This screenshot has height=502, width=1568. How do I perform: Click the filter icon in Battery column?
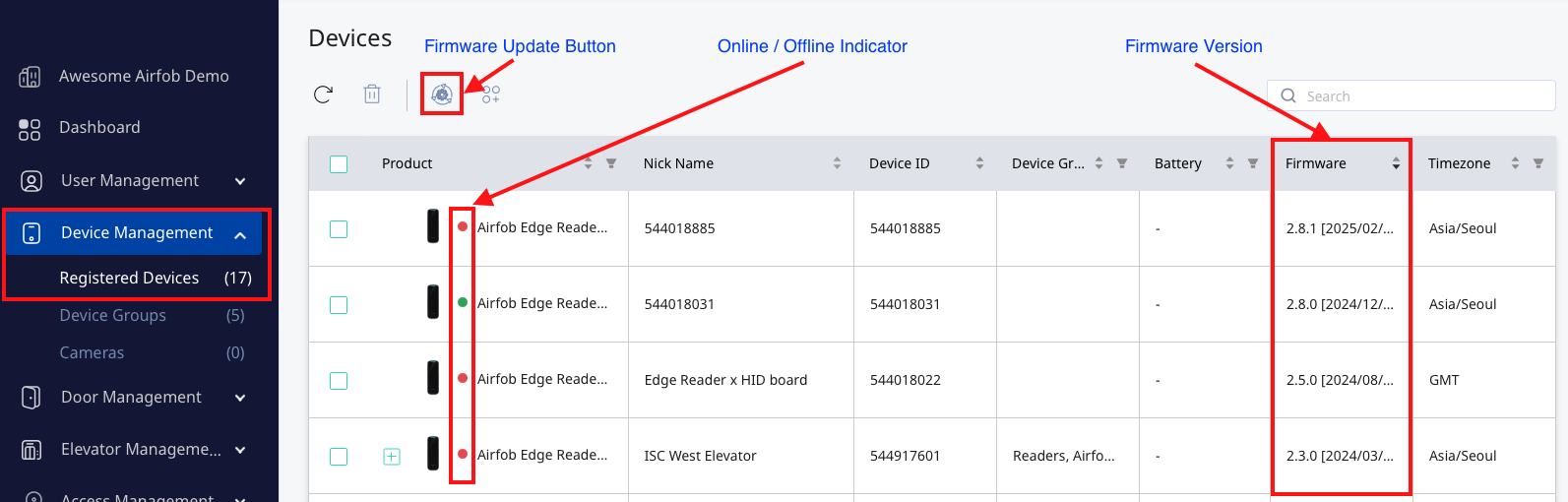click(x=1252, y=163)
